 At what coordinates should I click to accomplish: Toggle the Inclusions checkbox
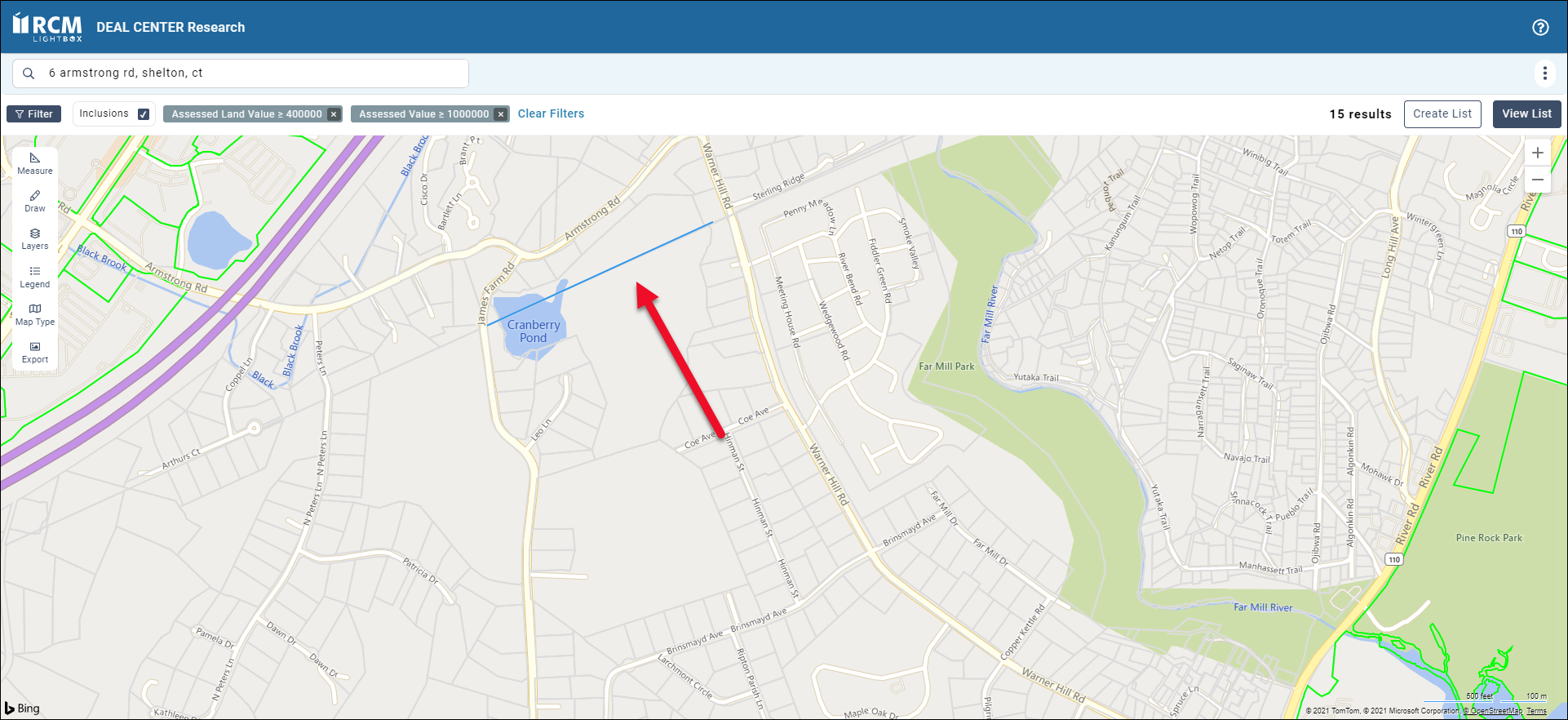tap(144, 114)
